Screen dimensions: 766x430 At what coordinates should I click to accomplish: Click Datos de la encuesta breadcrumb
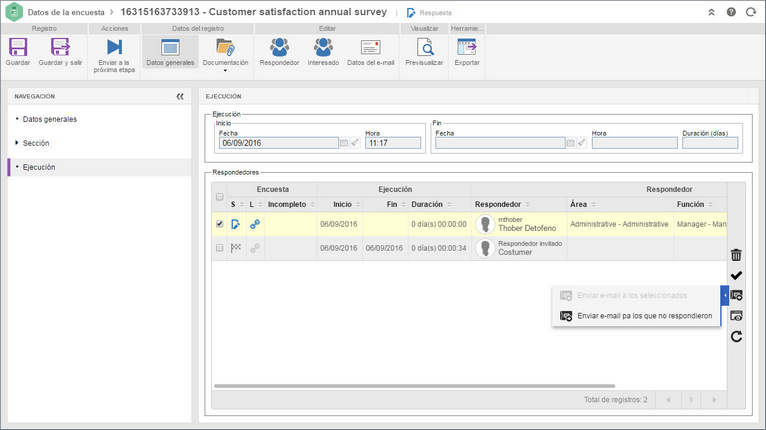tap(66, 12)
